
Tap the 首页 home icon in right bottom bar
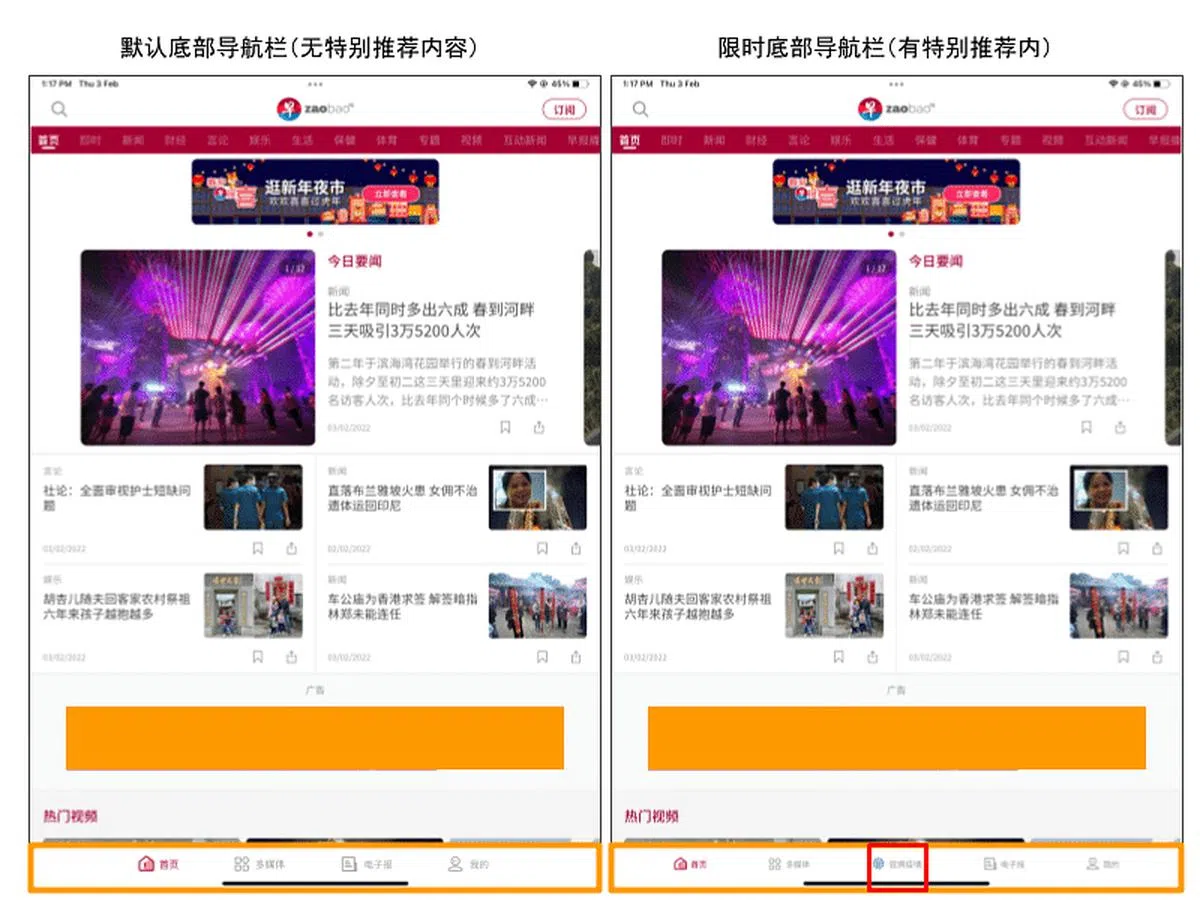click(x=689, y=864)
